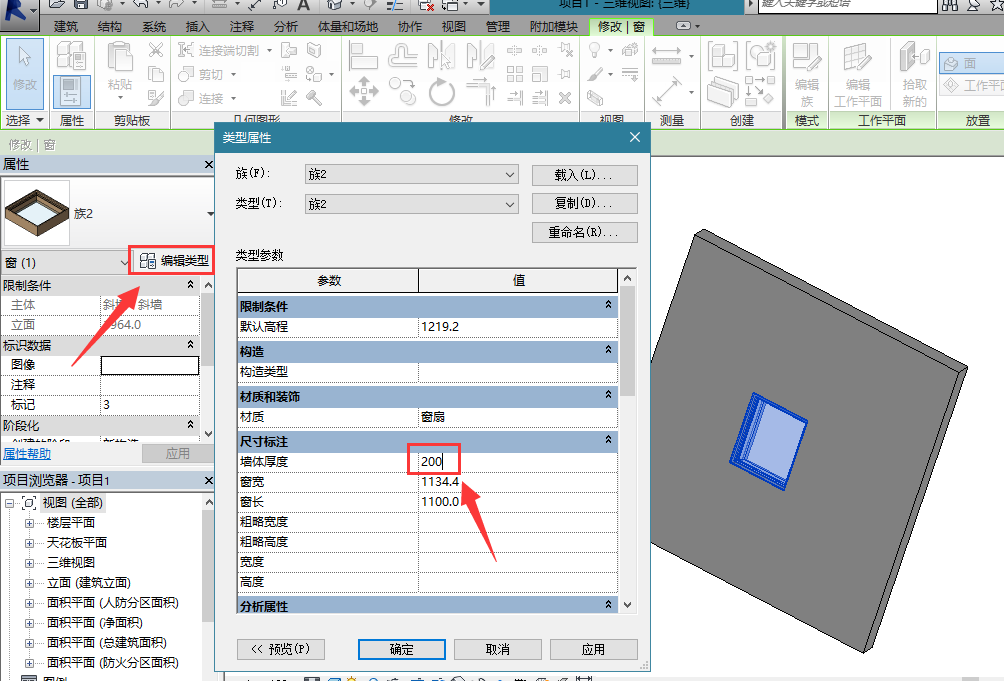This screenshot has width=1004, height=681.
Task: Click the 重命名(R)... rename button
Action: [585, 232]
